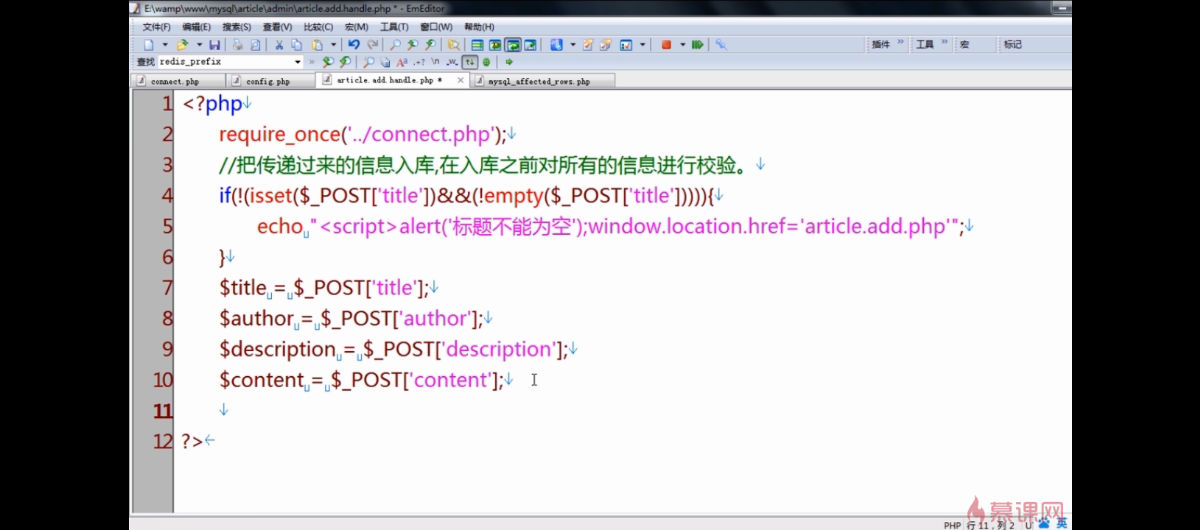Click the 标记 toolbar label

(x=1013, y=44)
